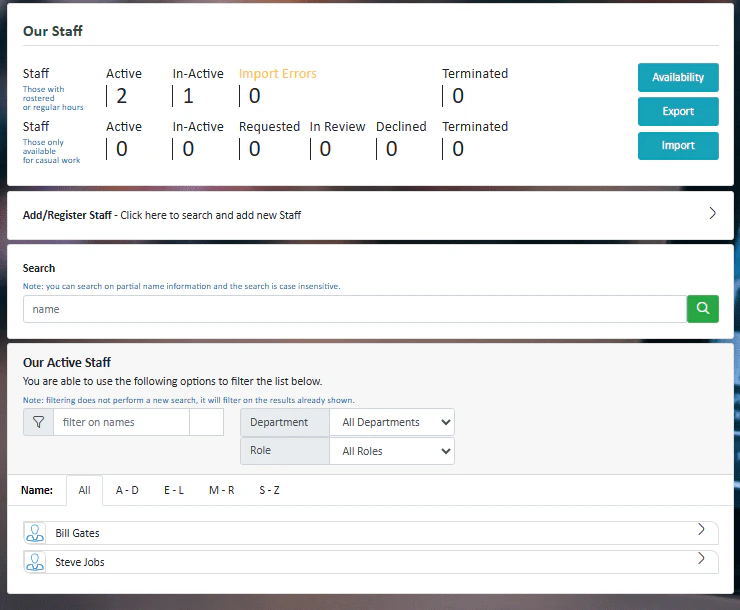The height and width of the screenshot is (610, 740).
Task: Click the Availability button
Action: [x=678, y=77]
